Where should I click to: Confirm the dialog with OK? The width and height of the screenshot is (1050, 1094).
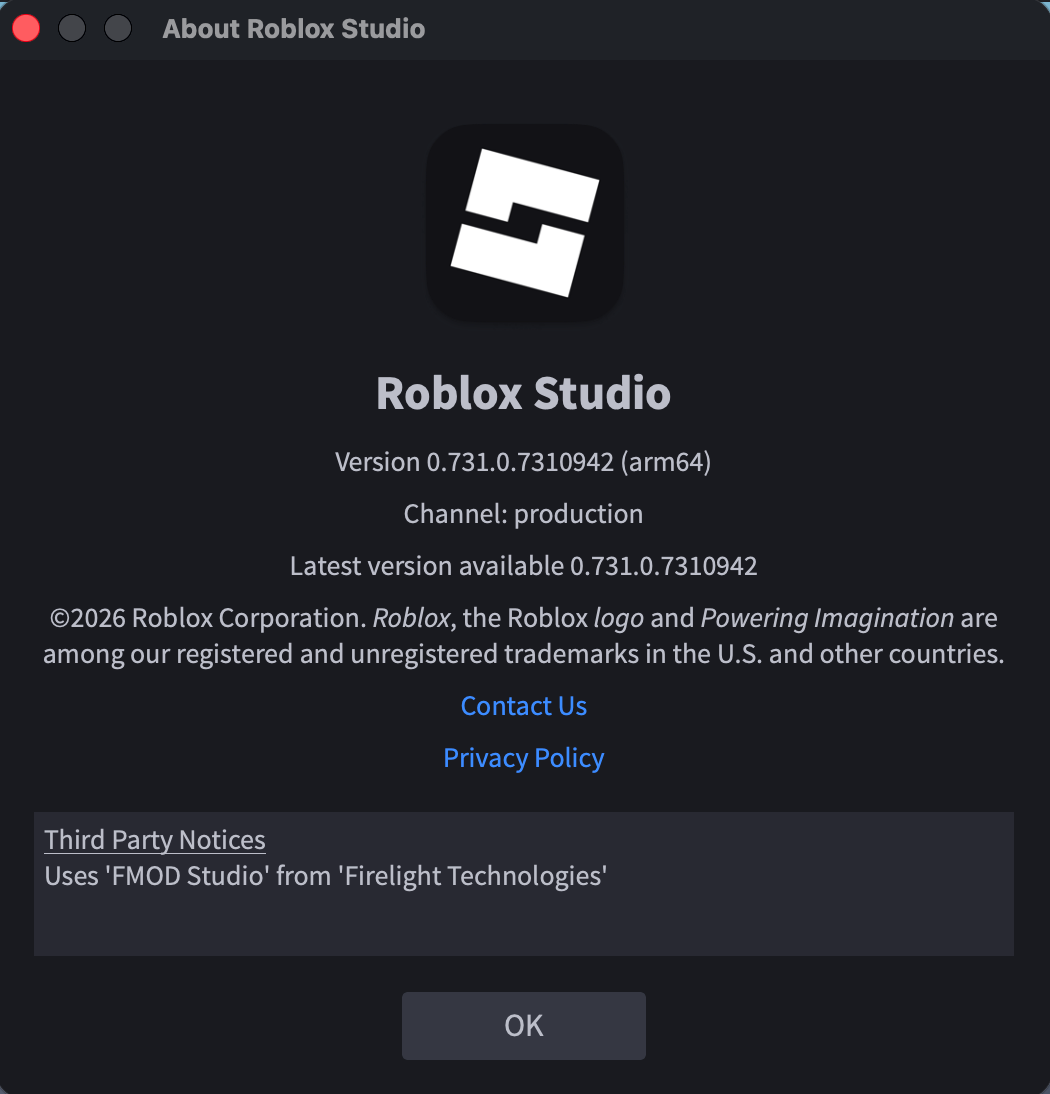pyautogui.click(x=524, y=1026)
